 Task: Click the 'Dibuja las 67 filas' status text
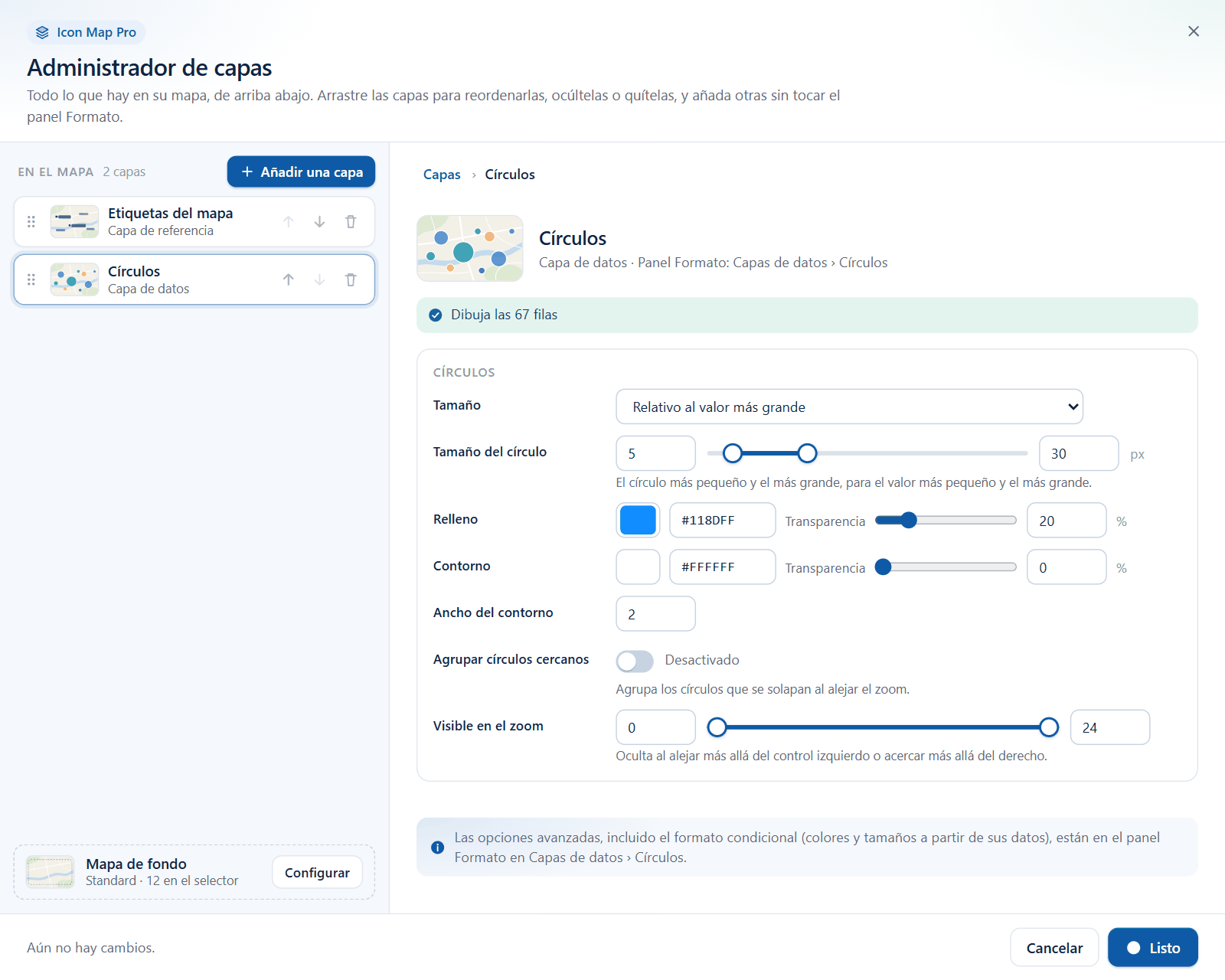(x=504, y=315)
